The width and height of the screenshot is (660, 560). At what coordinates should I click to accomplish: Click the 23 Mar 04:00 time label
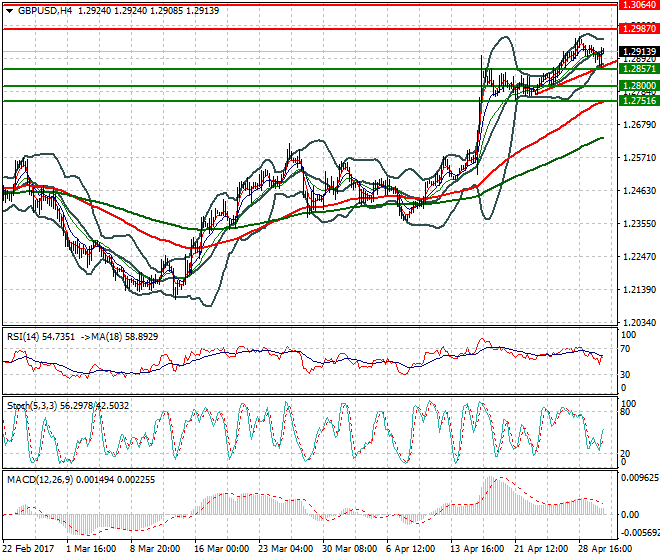tap(285, 549)
